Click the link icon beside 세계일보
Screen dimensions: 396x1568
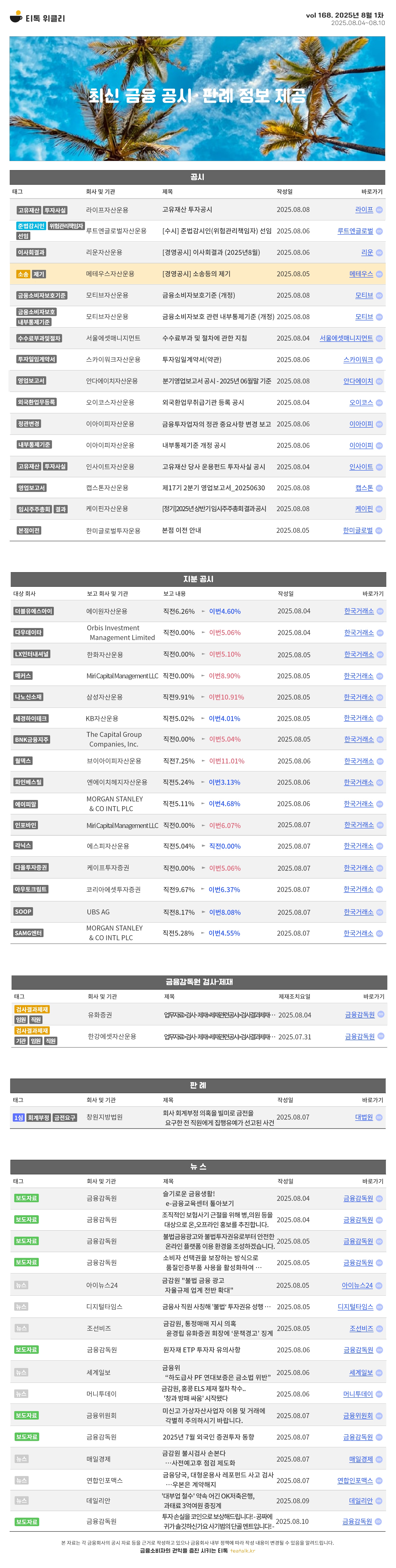tap(379, 1373)
